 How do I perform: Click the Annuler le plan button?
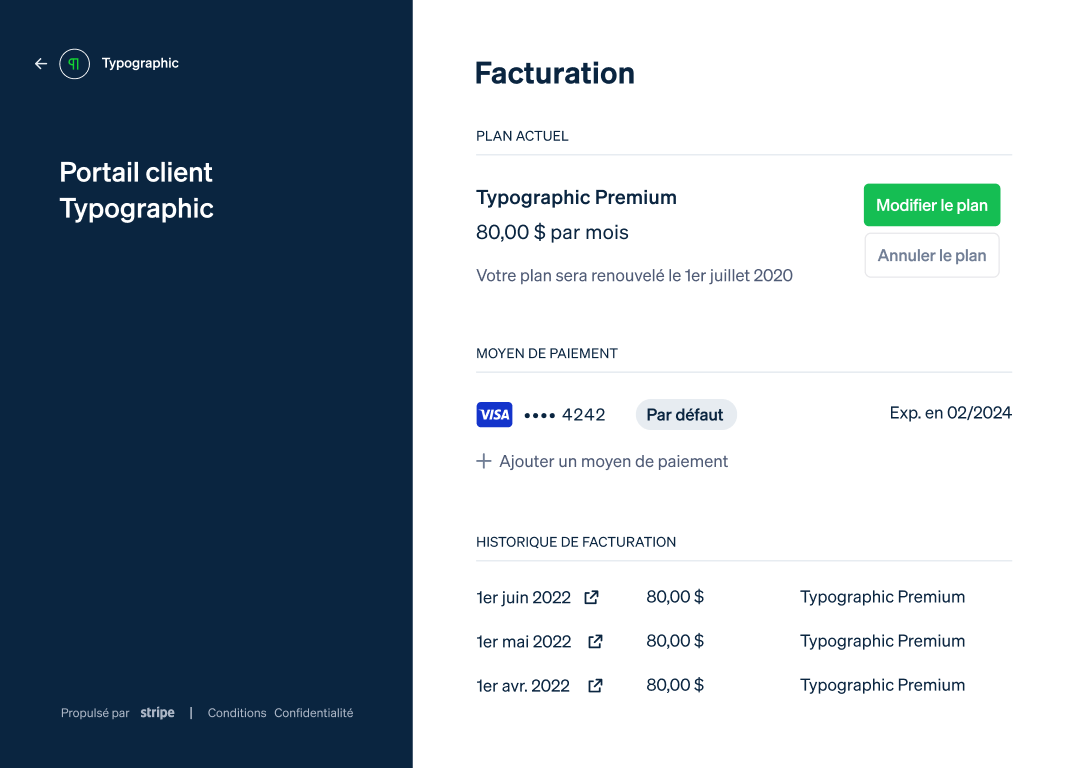click(x=932, y=256)
